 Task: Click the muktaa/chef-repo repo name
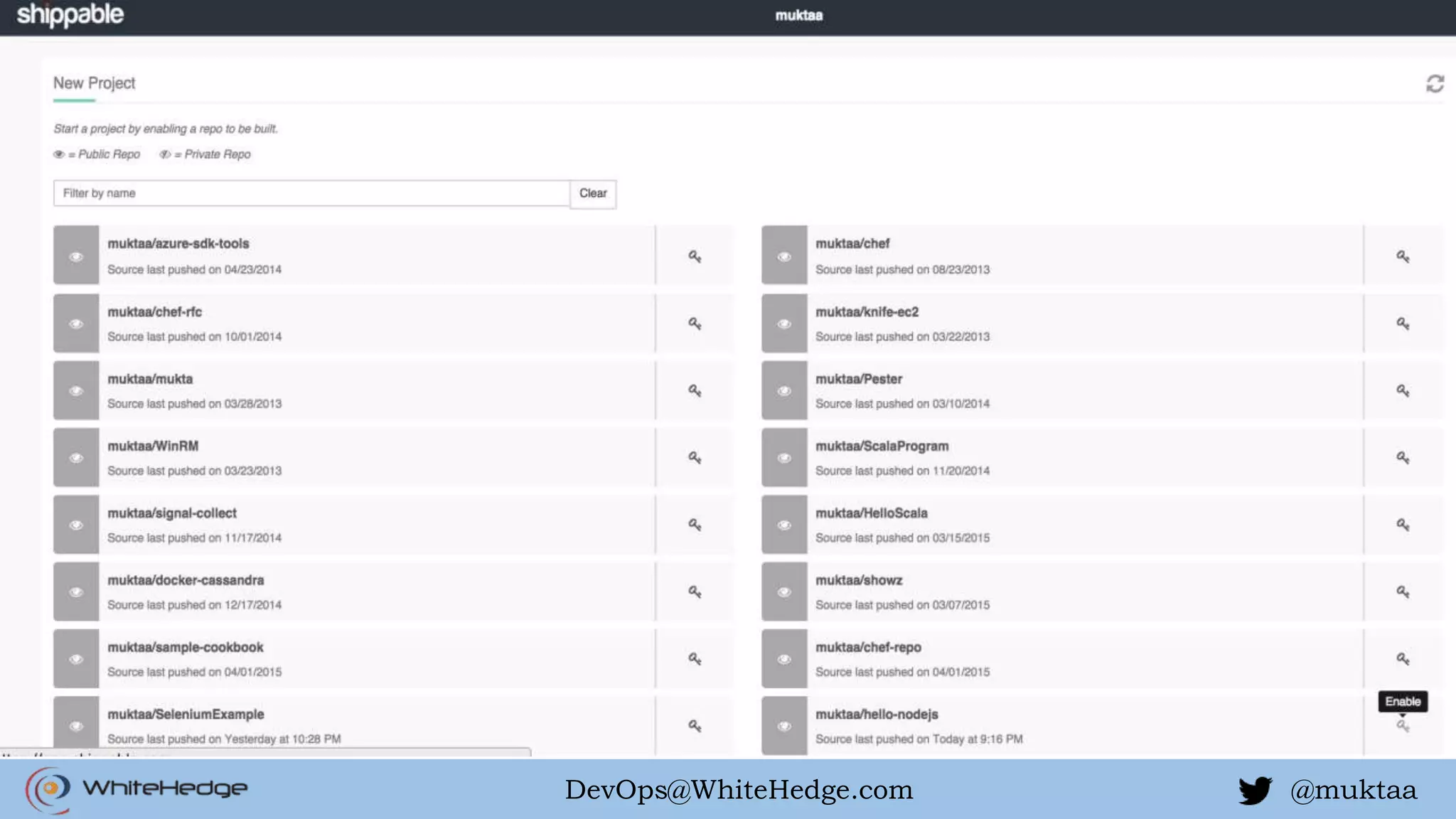pyautogui.click(x=868, y=648)
